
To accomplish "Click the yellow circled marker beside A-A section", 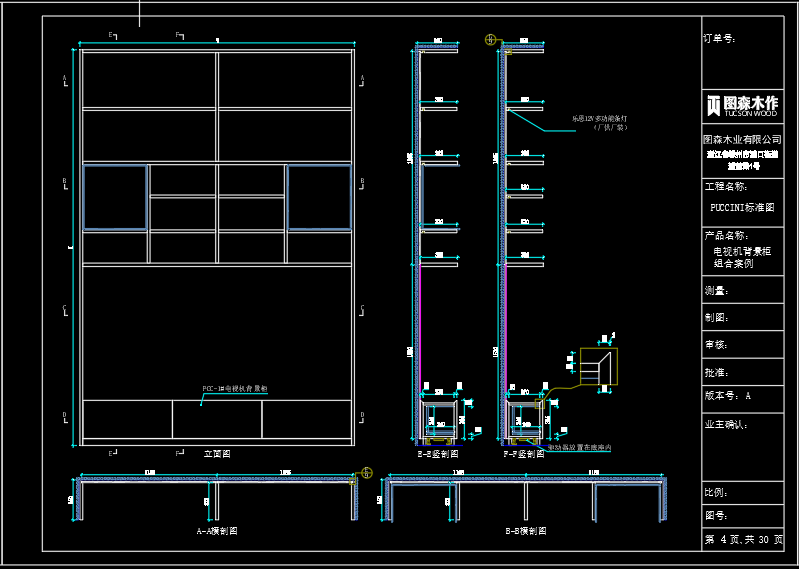I will tap(367, 473).
